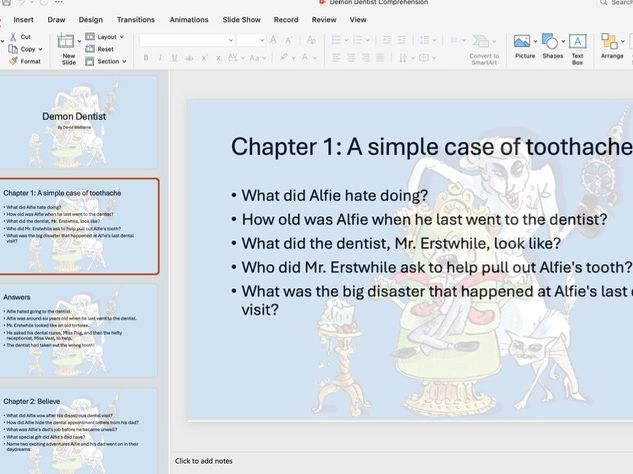
Task: Switch to the Transitions tab
Action: pos(136,20)
